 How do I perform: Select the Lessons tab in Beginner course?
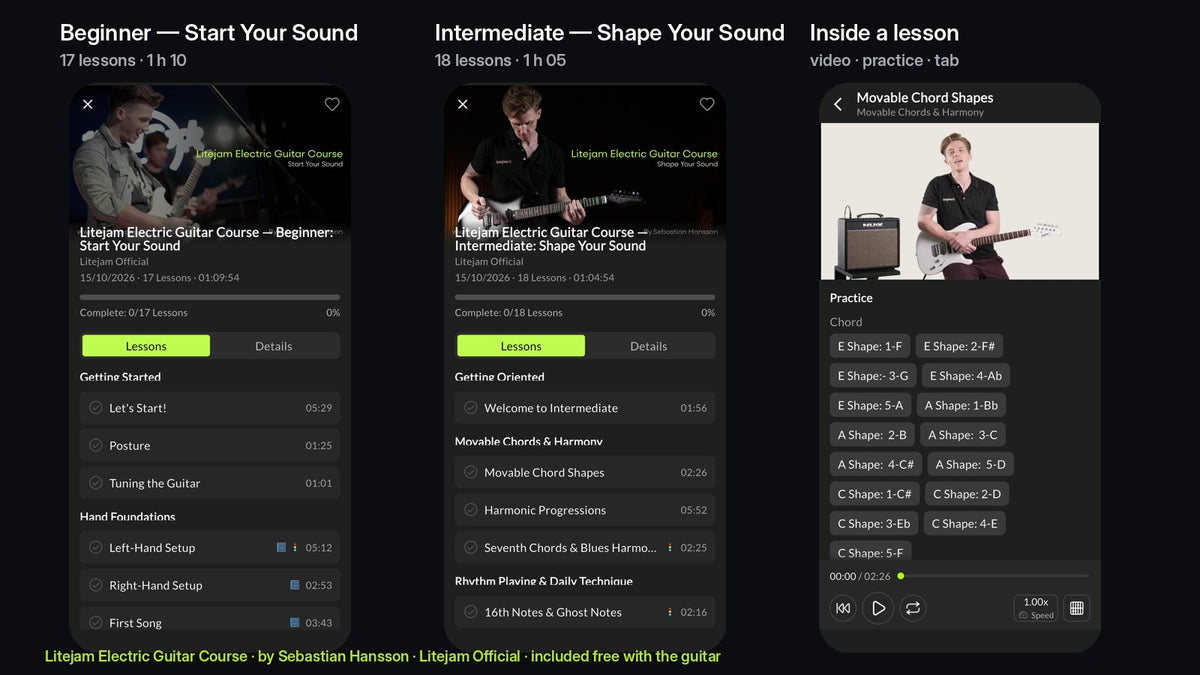tap(146, 346)
